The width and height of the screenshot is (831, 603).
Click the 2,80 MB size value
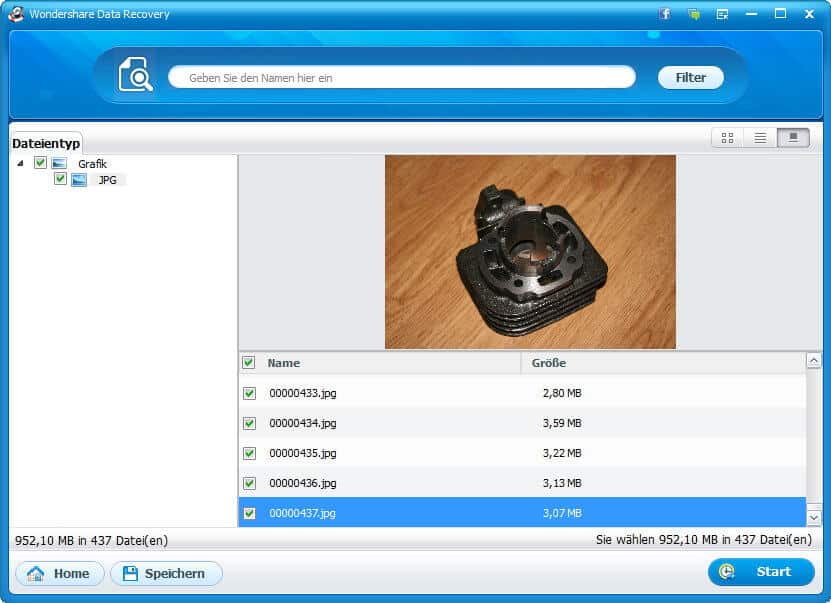click(x=562, y=393)
